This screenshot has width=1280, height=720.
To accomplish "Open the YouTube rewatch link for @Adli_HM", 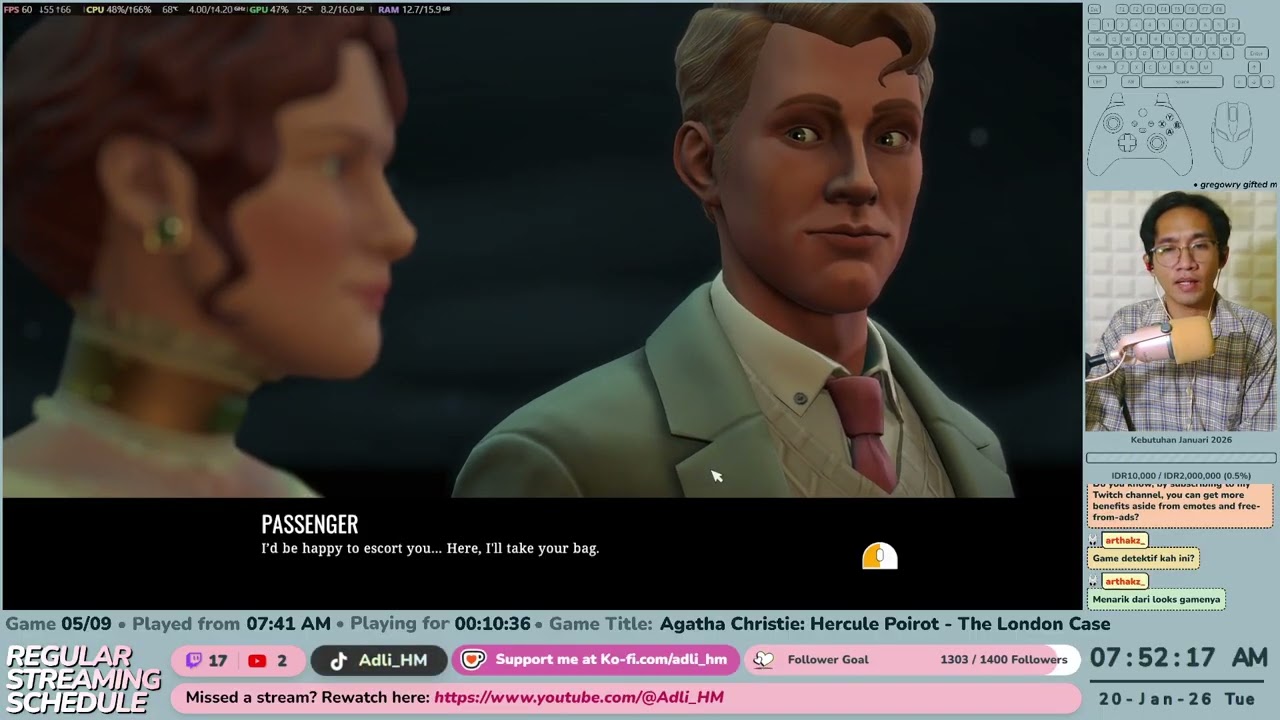I will click(x=579, y=697).
